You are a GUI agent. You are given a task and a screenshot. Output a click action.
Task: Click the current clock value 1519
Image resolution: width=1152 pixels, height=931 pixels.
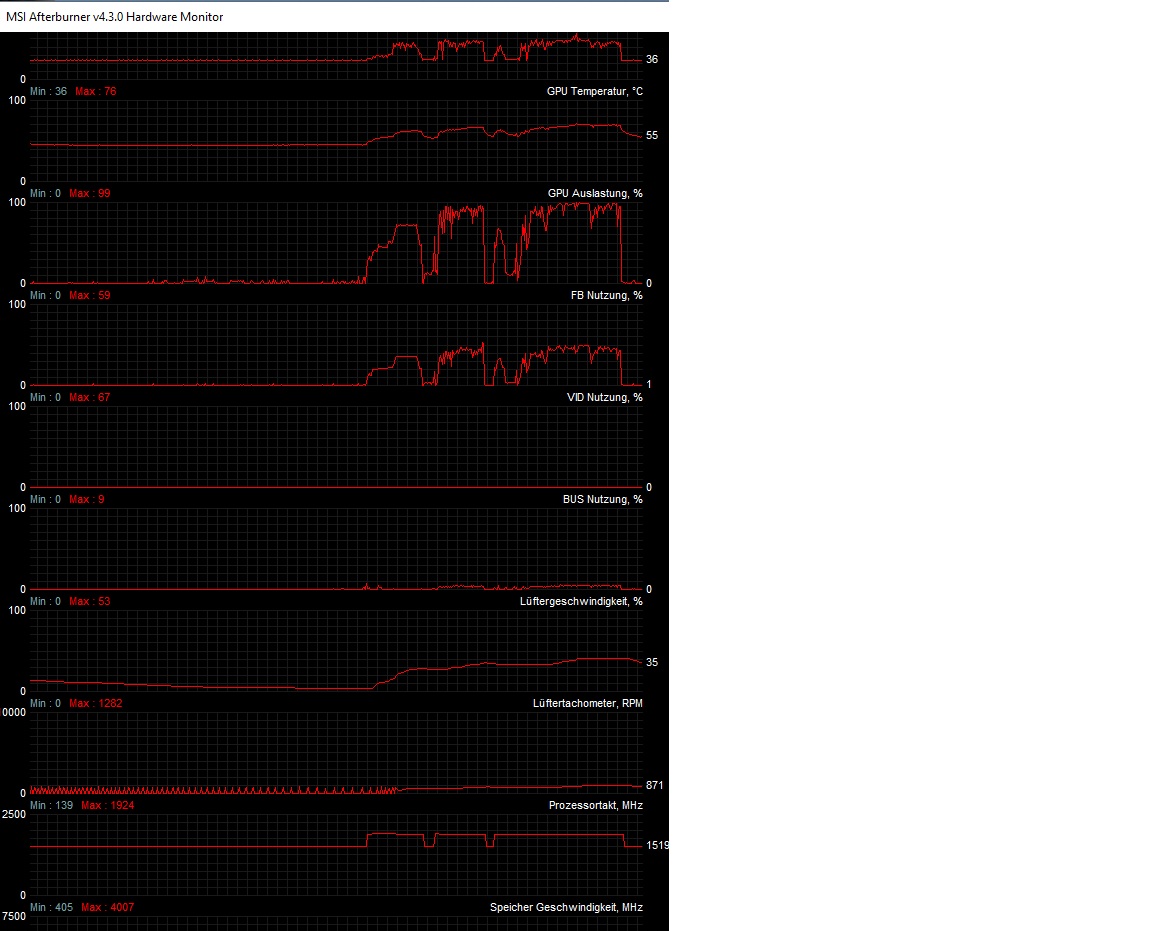click(x=657, y=845)
